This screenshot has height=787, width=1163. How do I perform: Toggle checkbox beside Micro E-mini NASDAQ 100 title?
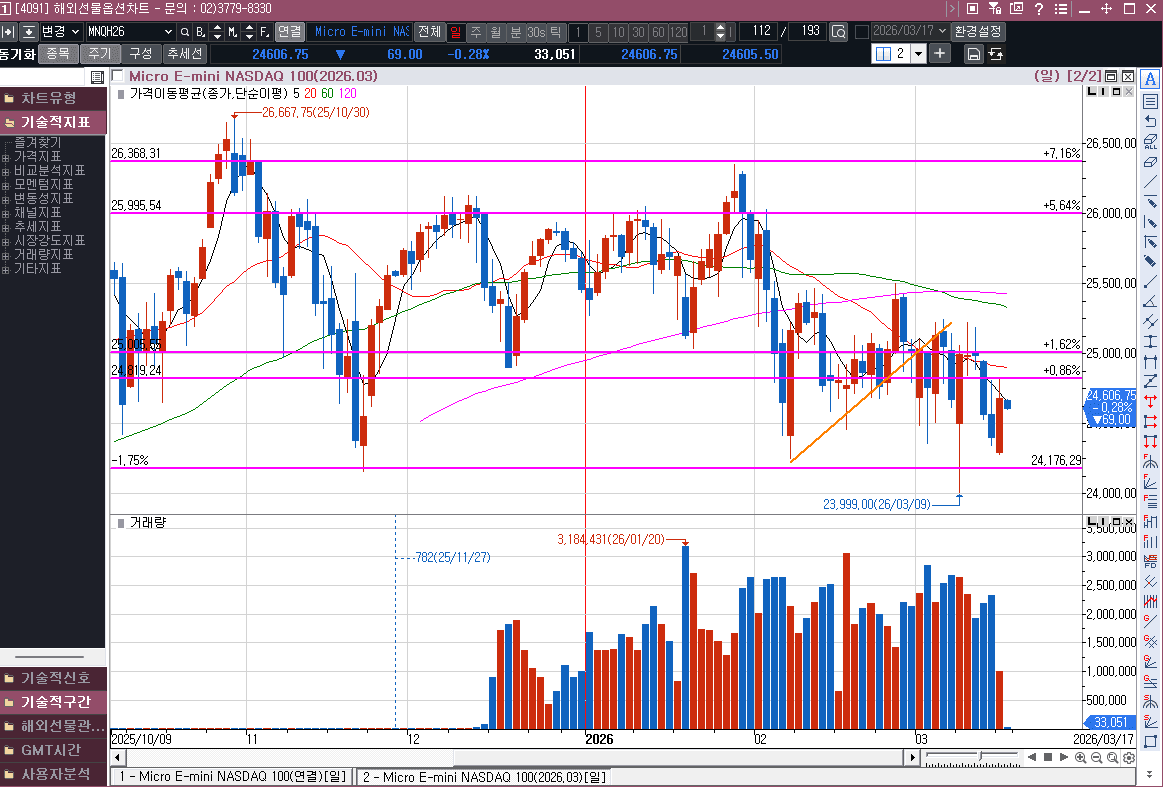[118, 76]
